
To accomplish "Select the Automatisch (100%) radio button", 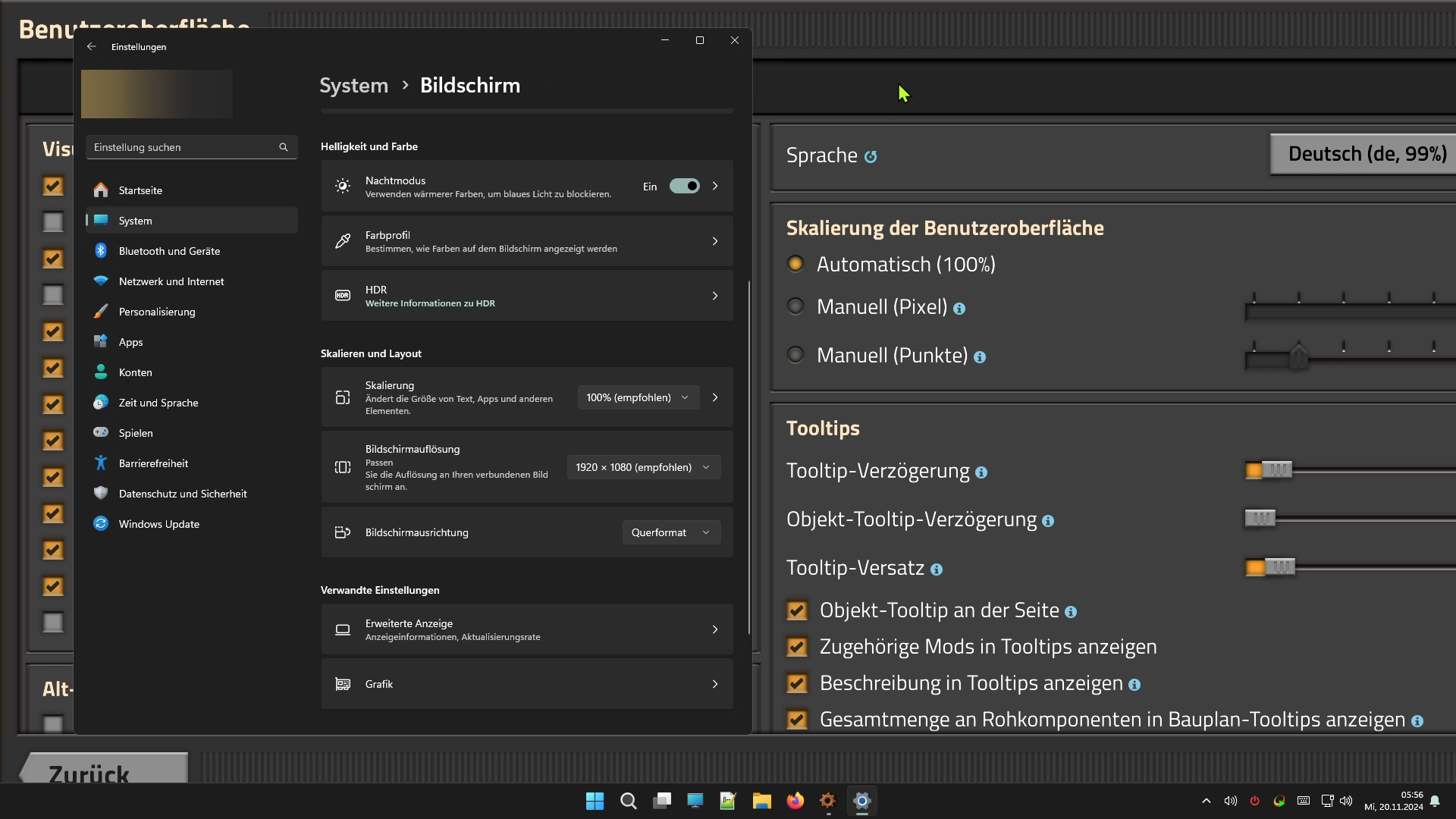I will pos(795,265).
